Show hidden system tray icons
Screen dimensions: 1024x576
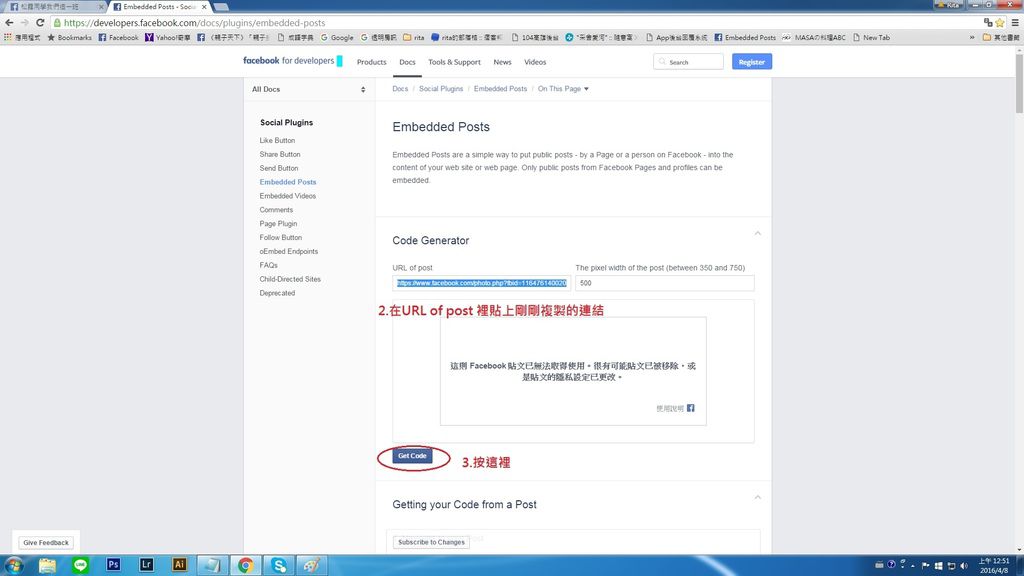pos(913,566)
